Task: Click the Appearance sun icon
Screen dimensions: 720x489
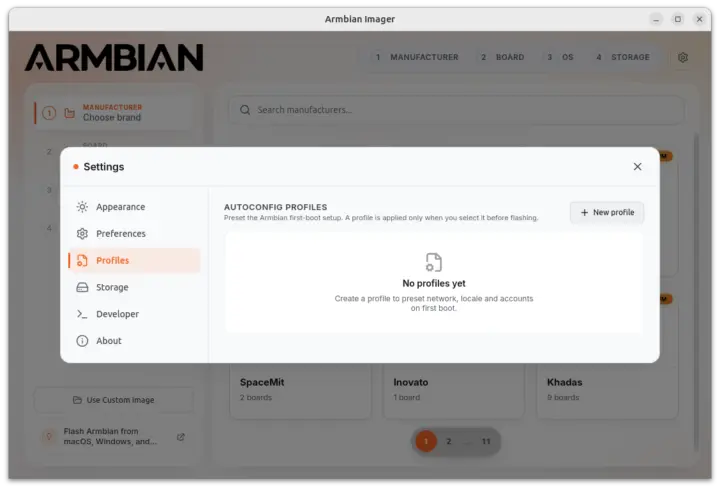Action: (x=82, y=207)
